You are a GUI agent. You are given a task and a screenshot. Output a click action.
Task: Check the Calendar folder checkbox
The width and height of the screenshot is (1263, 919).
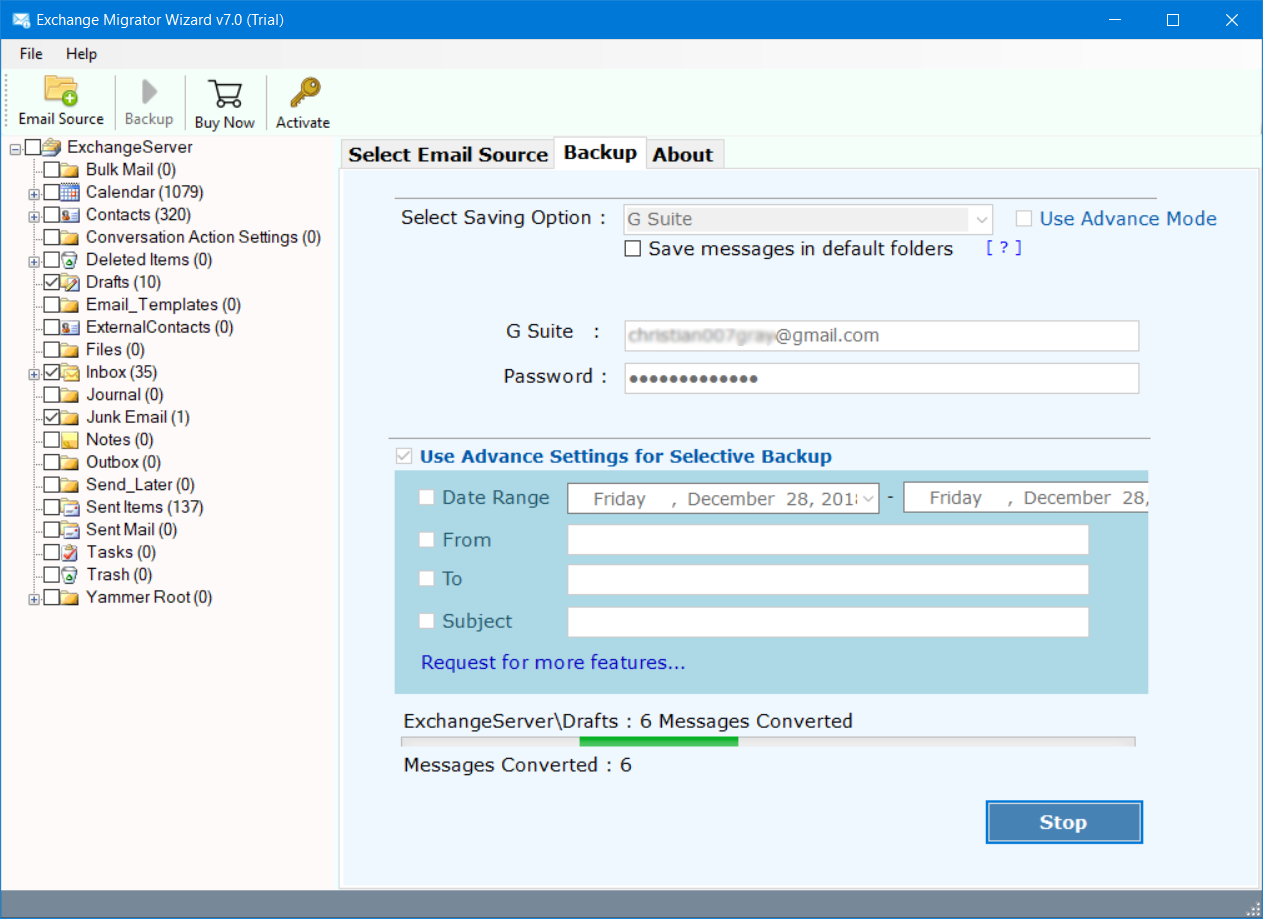[x=51, y=192]
